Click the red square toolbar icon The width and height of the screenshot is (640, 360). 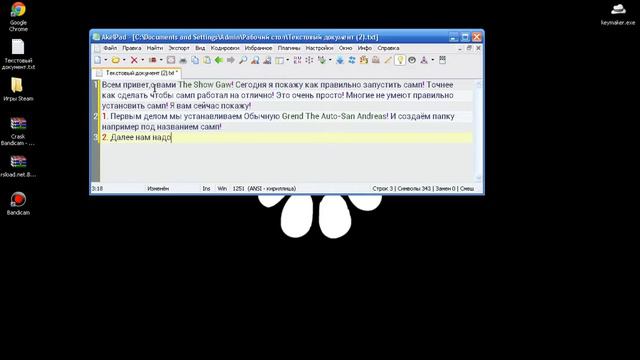(153, 60)
